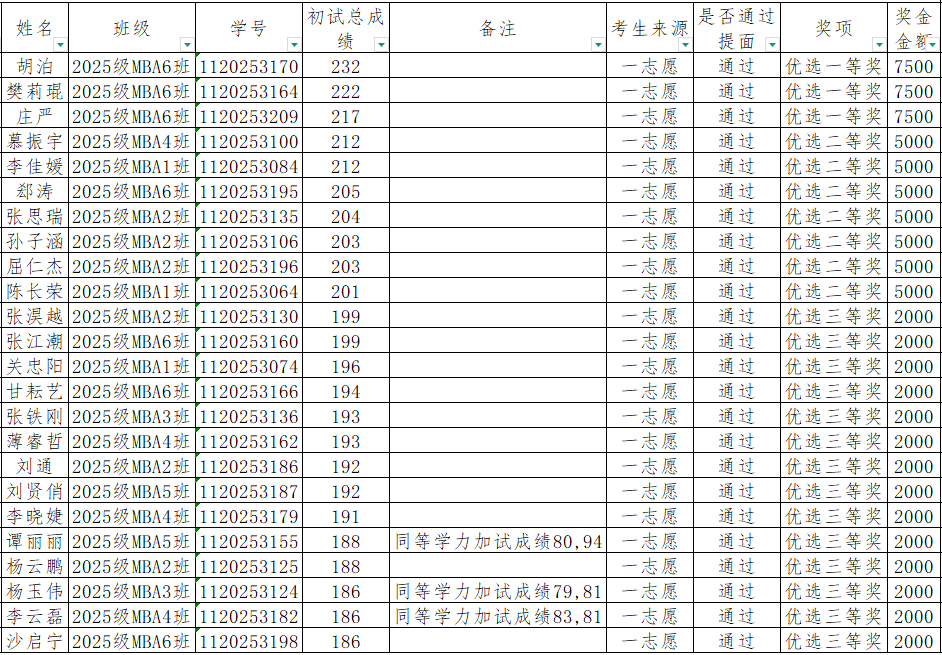Image resolution: width=942 pixels, height=655 pixels.
Task: Open the 考生来源 filter dropdown
Action: pos(684,45)
